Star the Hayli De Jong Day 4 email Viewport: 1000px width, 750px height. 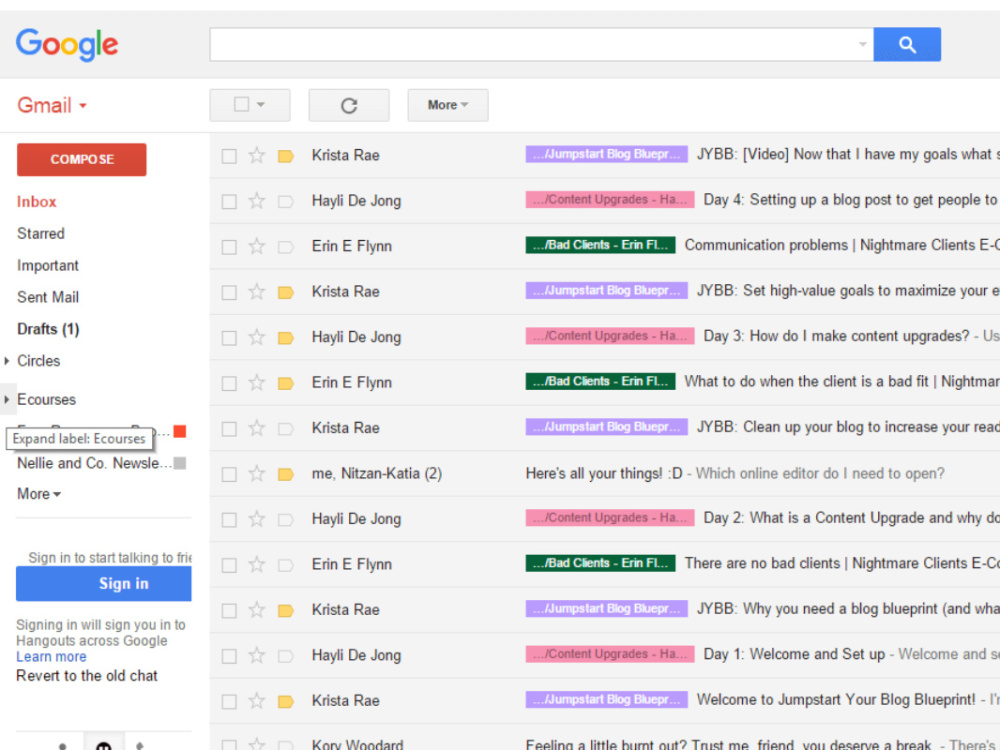click(x=256, y=201)
